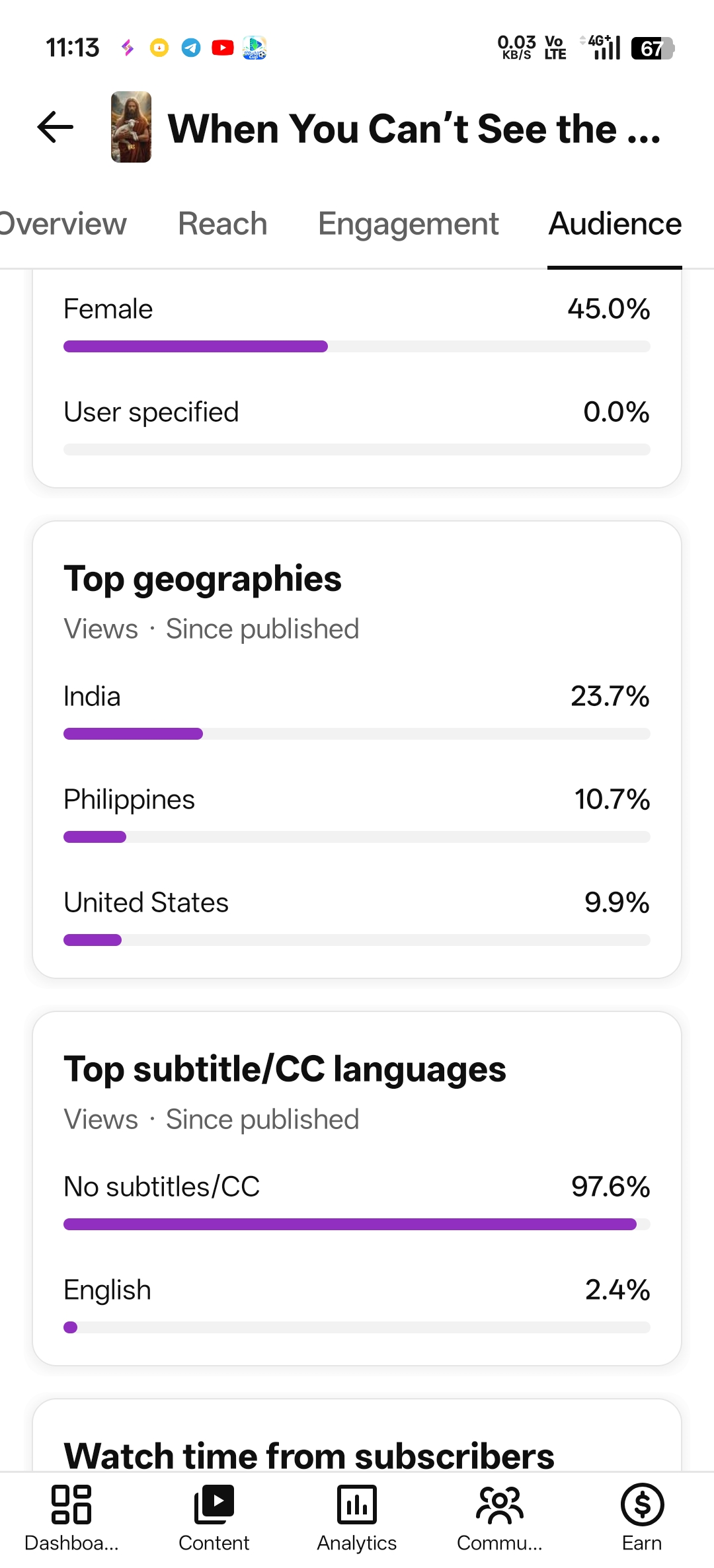
Task: Switch to the Overview tab
Action: [x=63, y=224]
